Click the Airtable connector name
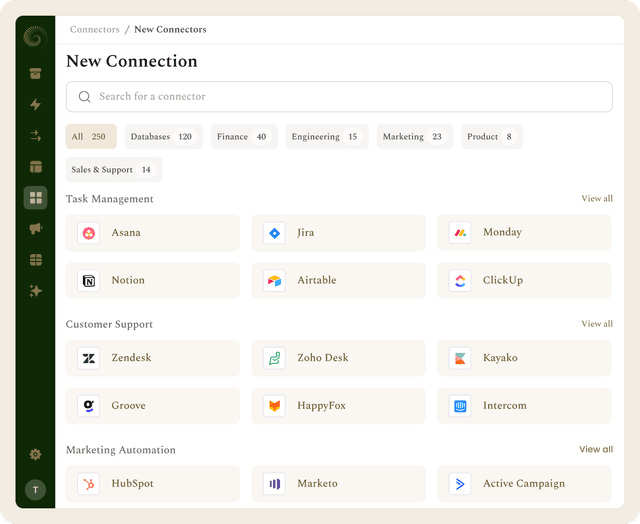The width and height of the screenshot is (640, 524). [317, 280]
